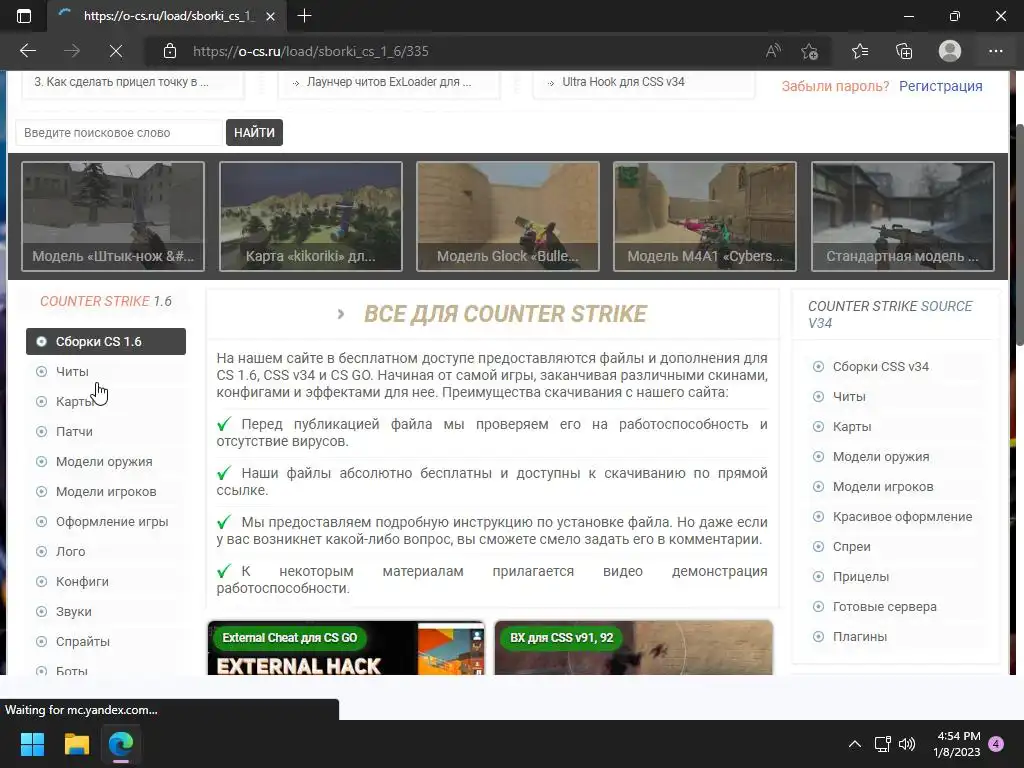Viewport: 1024px width, 768px height.
Task: Open Спреи menu item
Action: point(851,547)
